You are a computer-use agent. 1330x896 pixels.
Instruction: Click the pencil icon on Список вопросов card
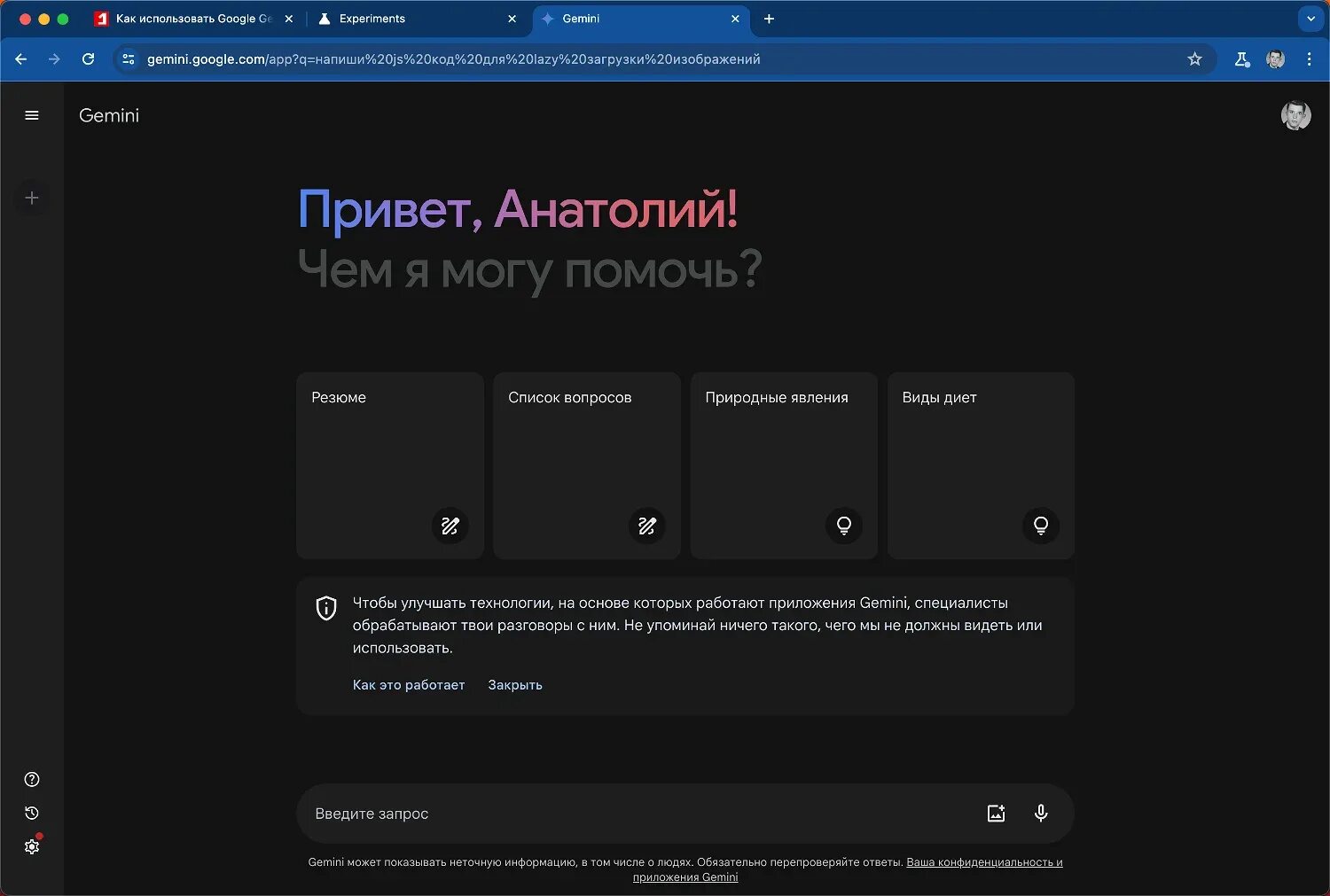647,526
